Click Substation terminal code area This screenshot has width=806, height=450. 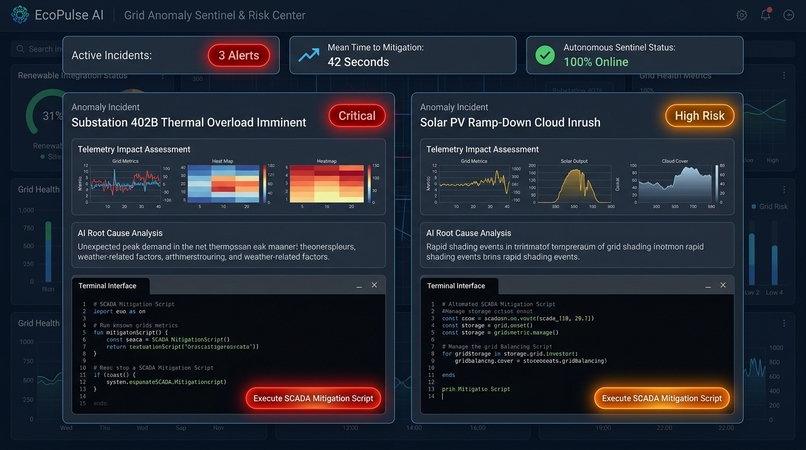229,354
